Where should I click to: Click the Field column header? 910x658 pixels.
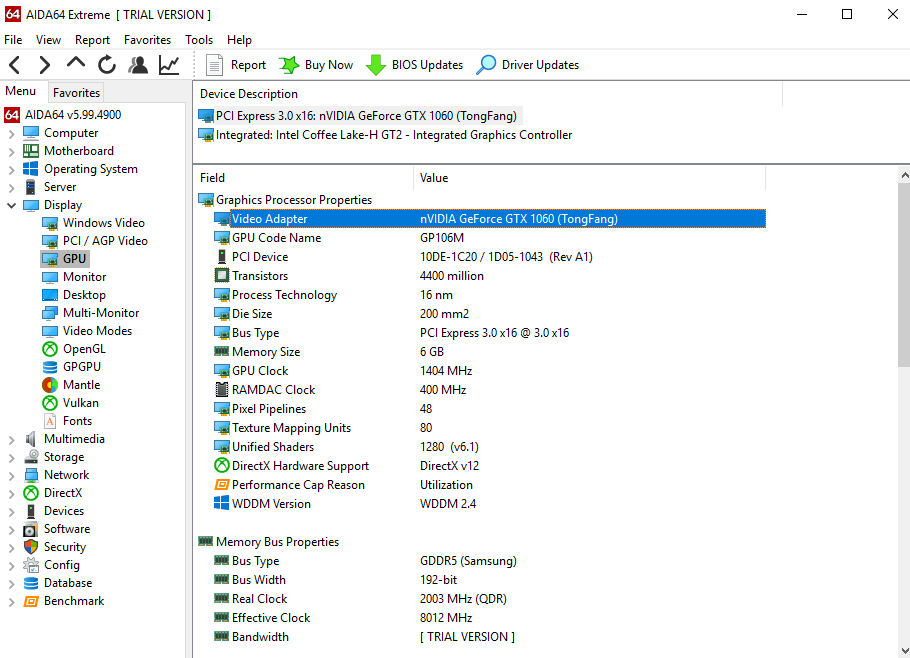click(304, 178)
